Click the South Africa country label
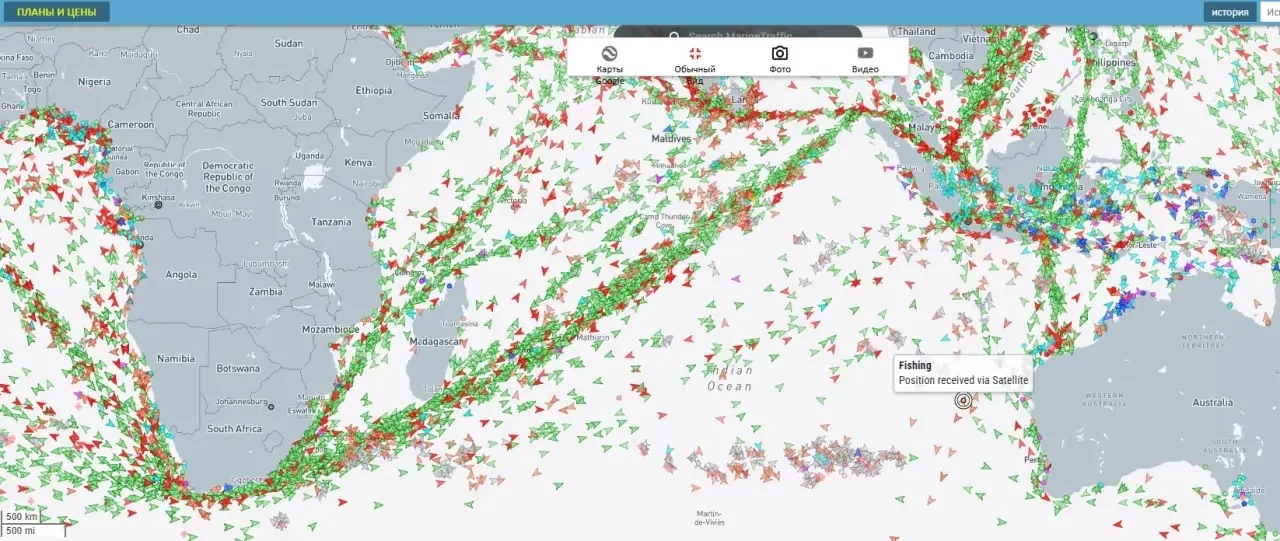The height and width of the screenshot is (541, 1280). click(235, 429)
